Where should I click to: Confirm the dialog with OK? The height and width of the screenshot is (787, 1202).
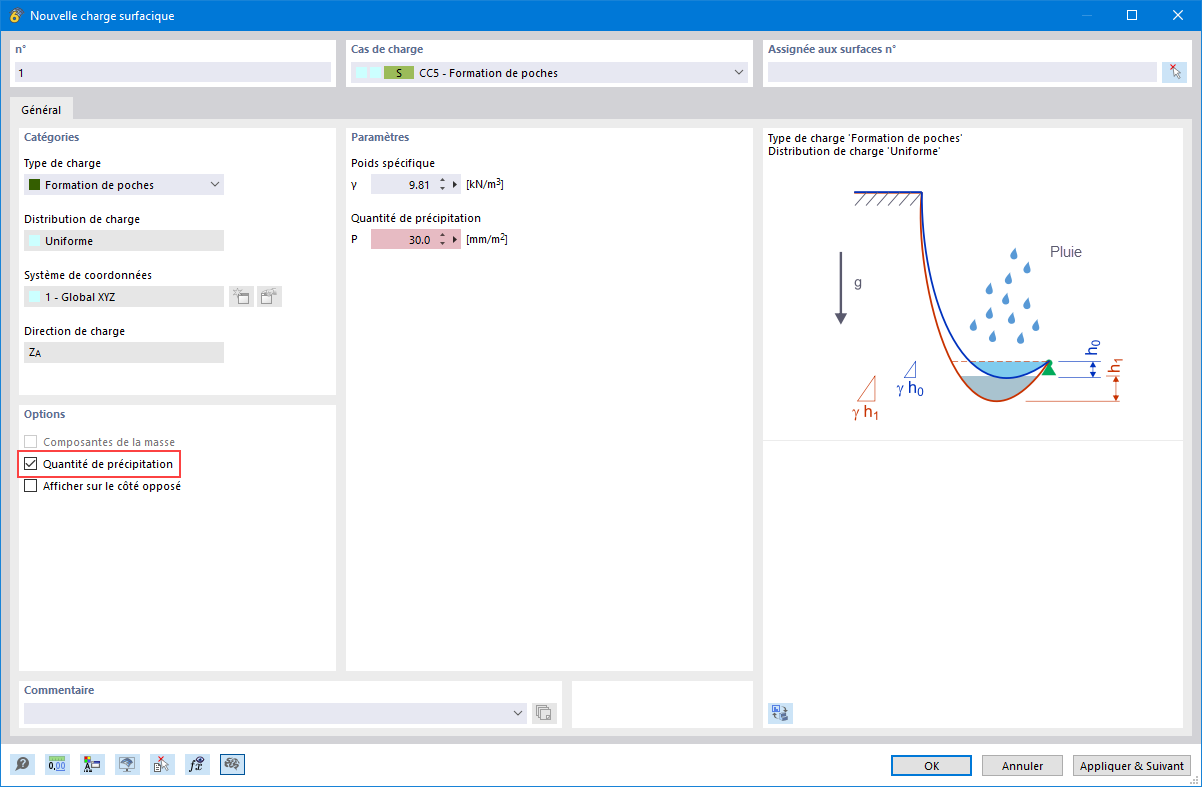(930, 765)
